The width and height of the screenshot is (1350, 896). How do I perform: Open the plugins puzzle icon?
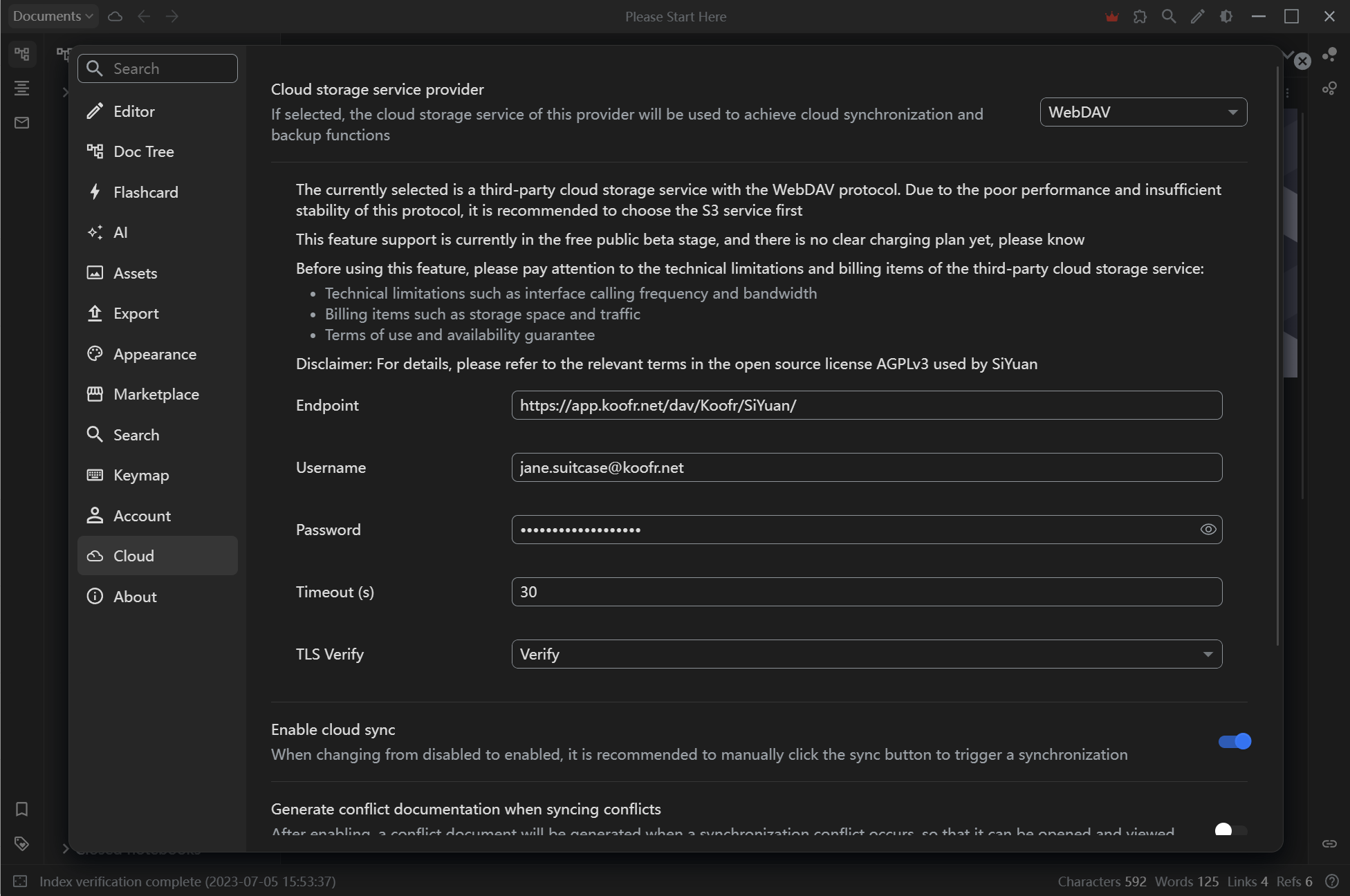point(1140,16)
